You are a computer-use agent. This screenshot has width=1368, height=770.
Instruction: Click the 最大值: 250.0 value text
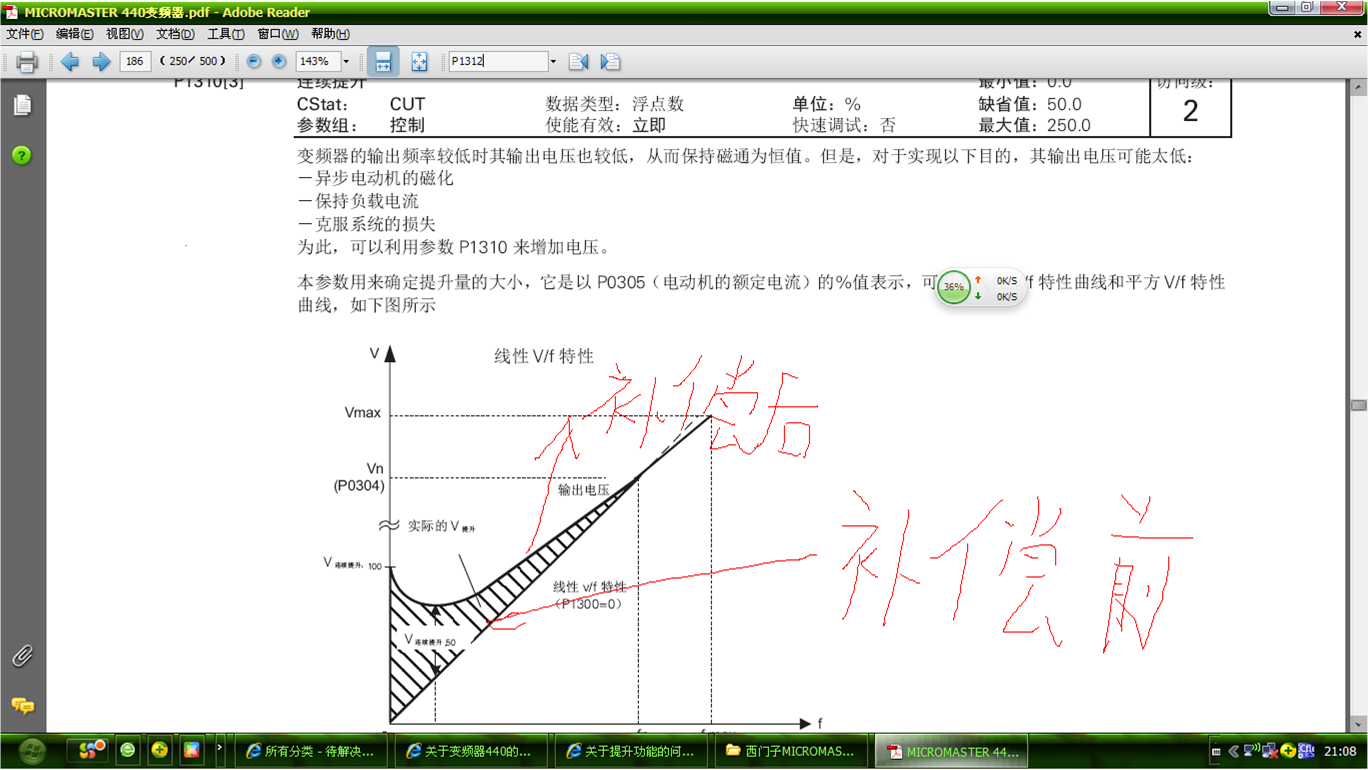pos(1035,126)
